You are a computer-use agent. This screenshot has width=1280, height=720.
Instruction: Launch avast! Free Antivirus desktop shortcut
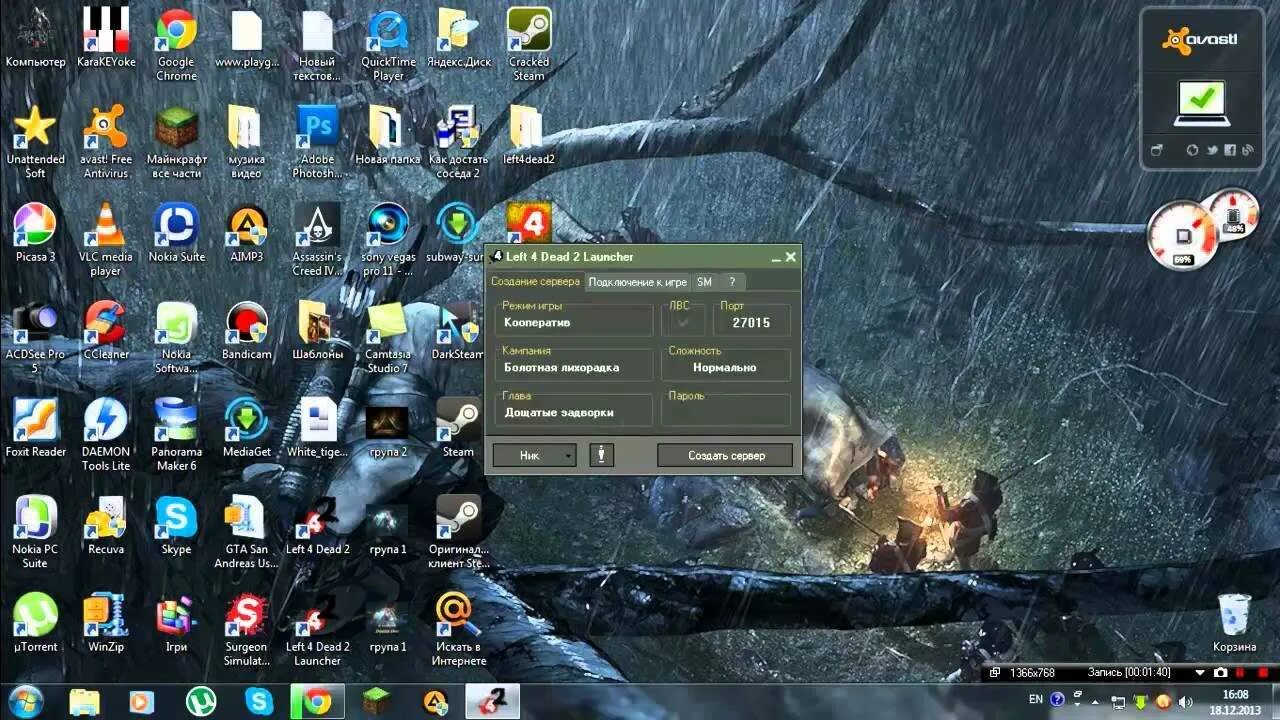tap(106, 141)
